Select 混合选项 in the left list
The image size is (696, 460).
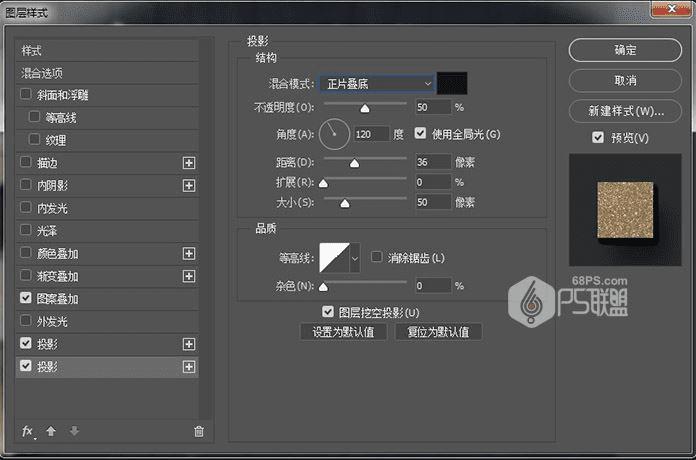tap(107, 73)
